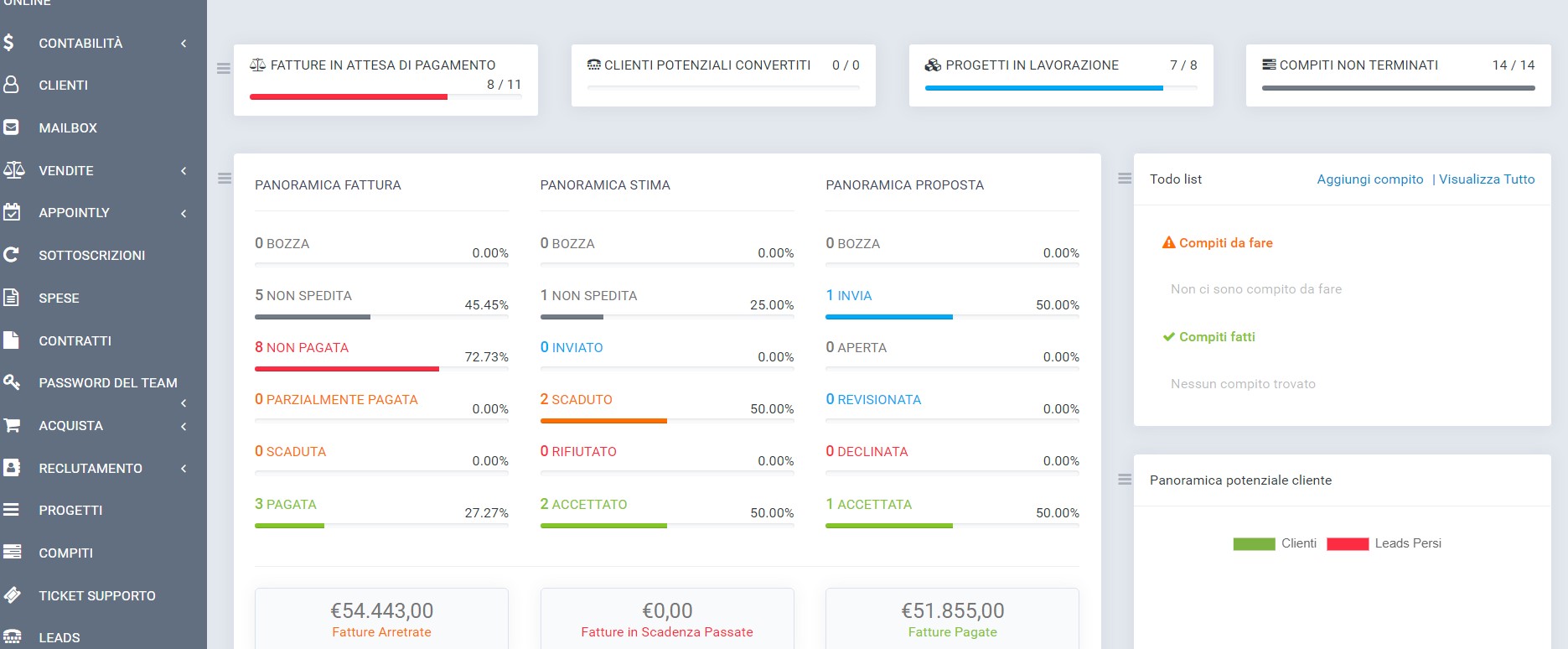Viewport: 1568px width, 649px height.
Task: Open the 0 Revisionata proposals link
Action: tap(873, 399)
